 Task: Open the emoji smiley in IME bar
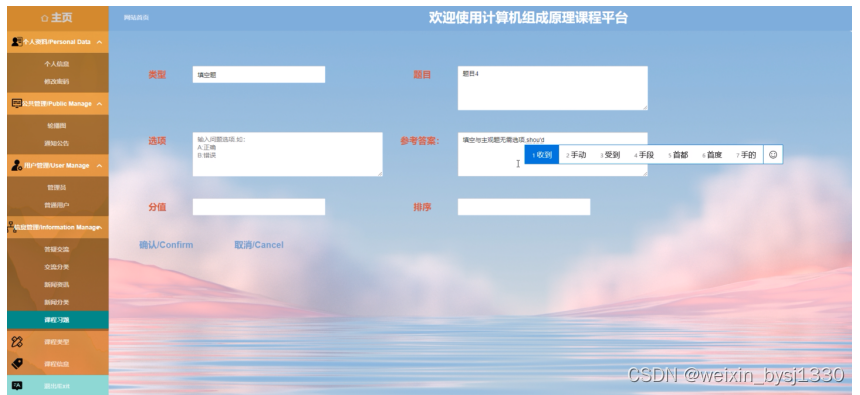[773, 155]
